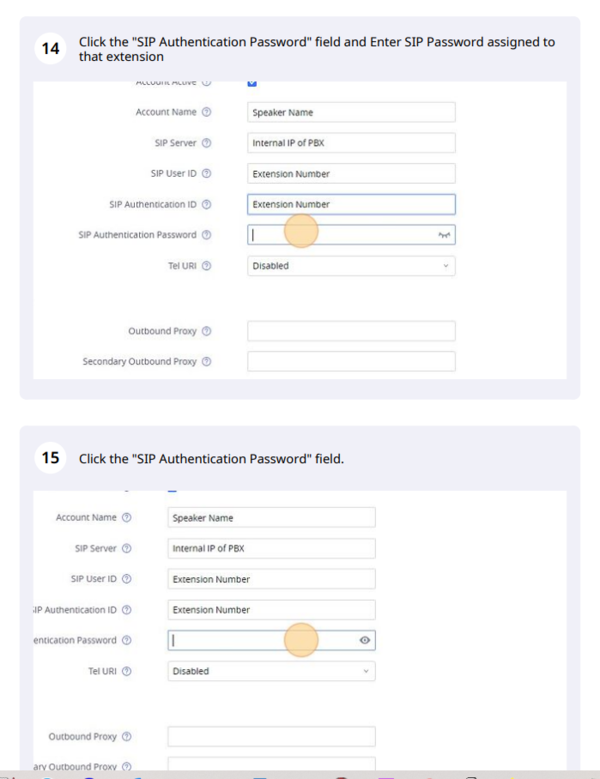Toggle the Account Active checkbox in step 14

(x=252, y=83)
